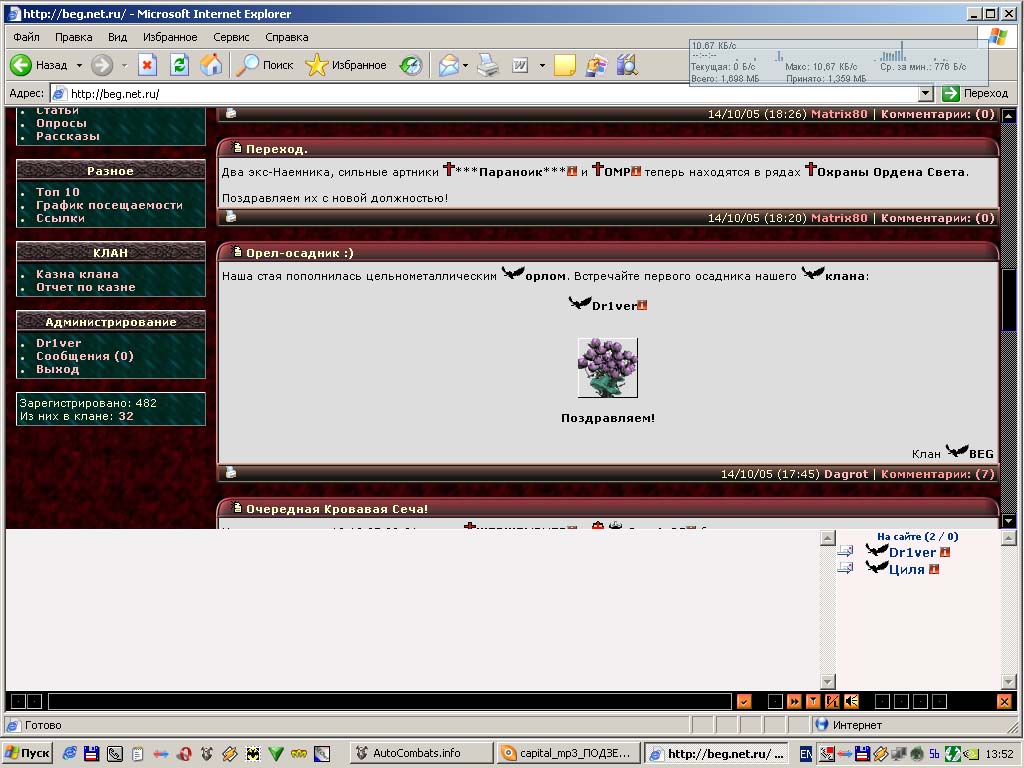Open the Избранное menu in menu bar
The height and width of the screenshot is (768, 1024).
coord(170,37)
